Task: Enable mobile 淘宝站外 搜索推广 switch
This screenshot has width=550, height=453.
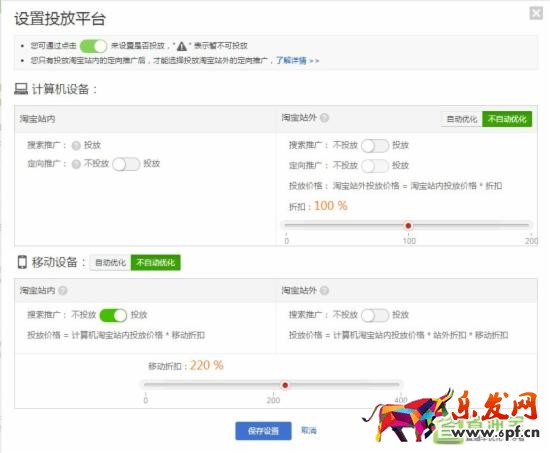Action: tap(375, 315)
